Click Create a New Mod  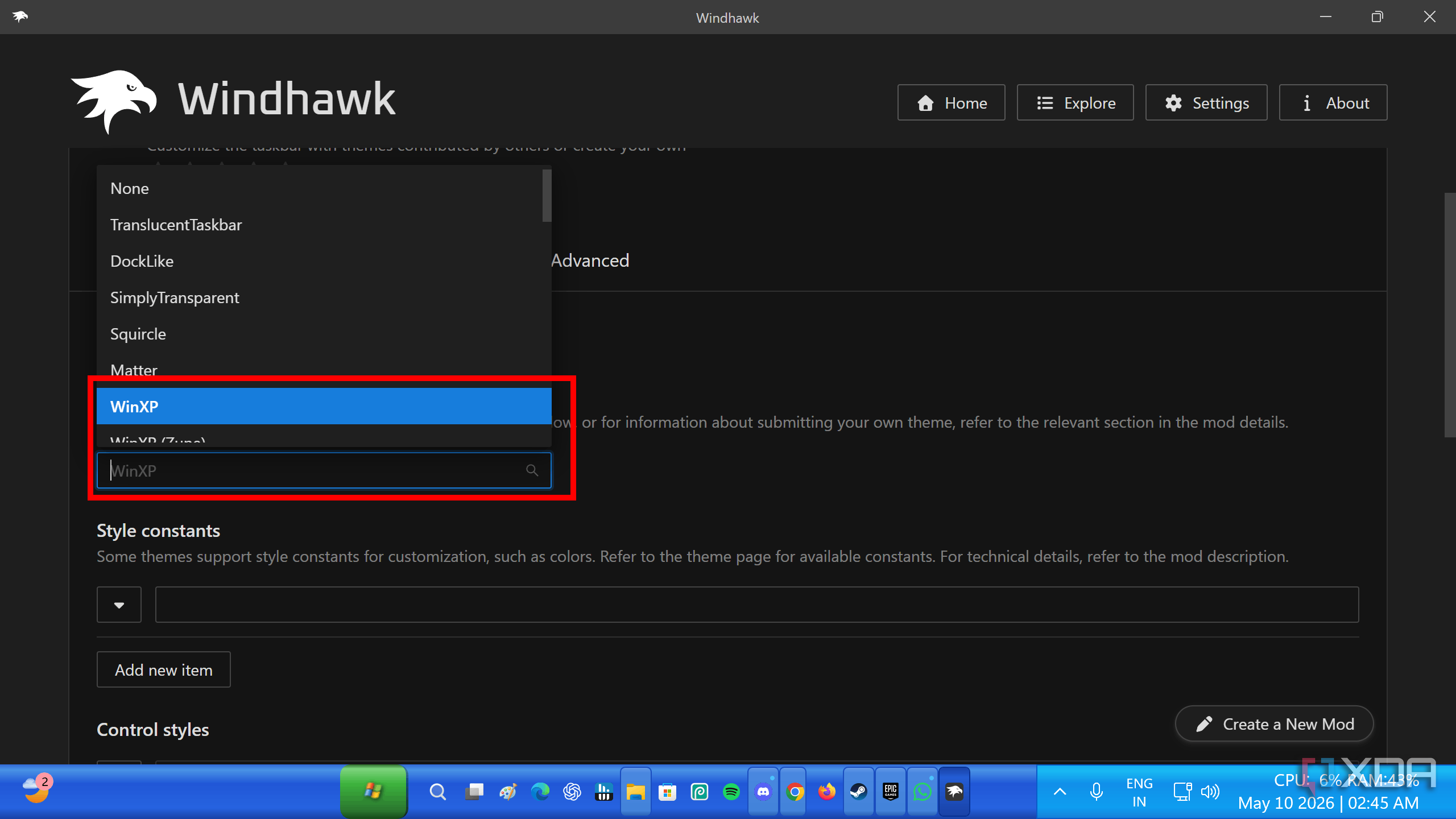coord(1275,724)
